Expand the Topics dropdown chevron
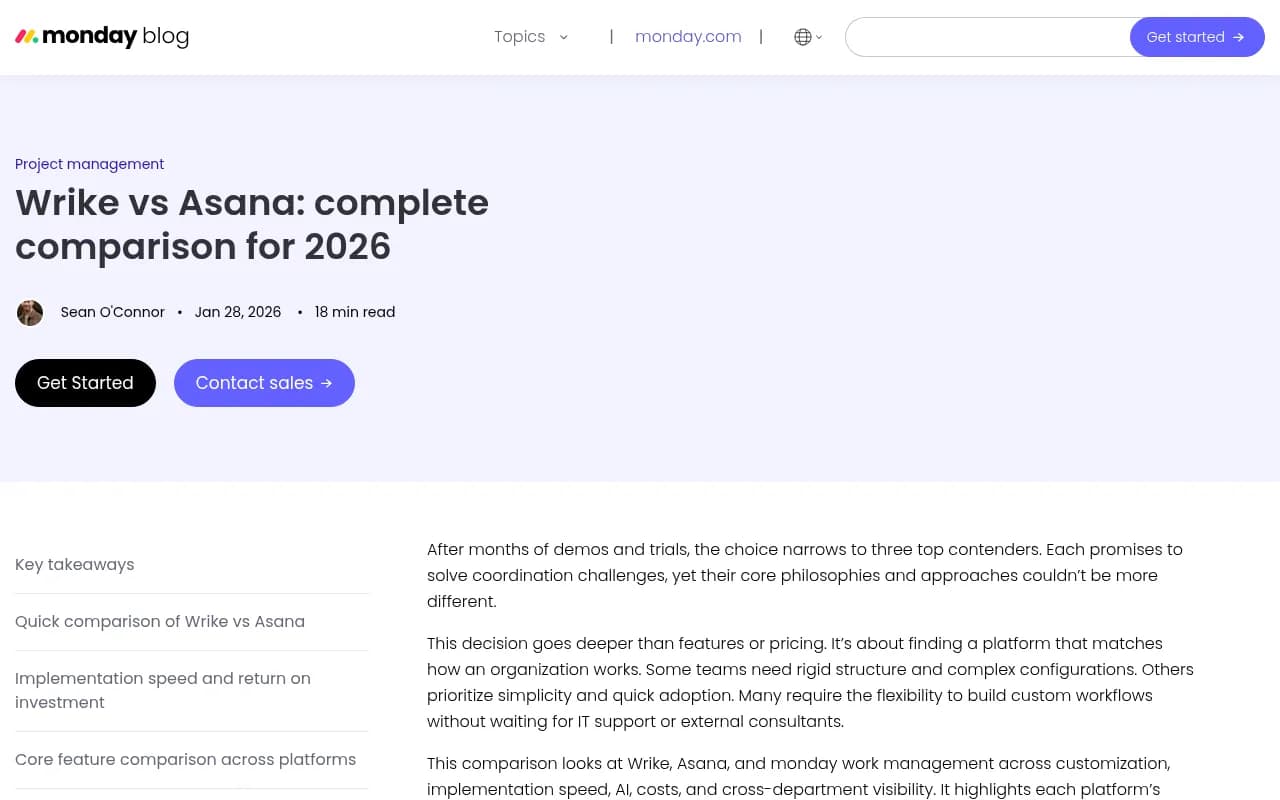The width and height of the screenshot is (1280, 800). tap(564, 37)
